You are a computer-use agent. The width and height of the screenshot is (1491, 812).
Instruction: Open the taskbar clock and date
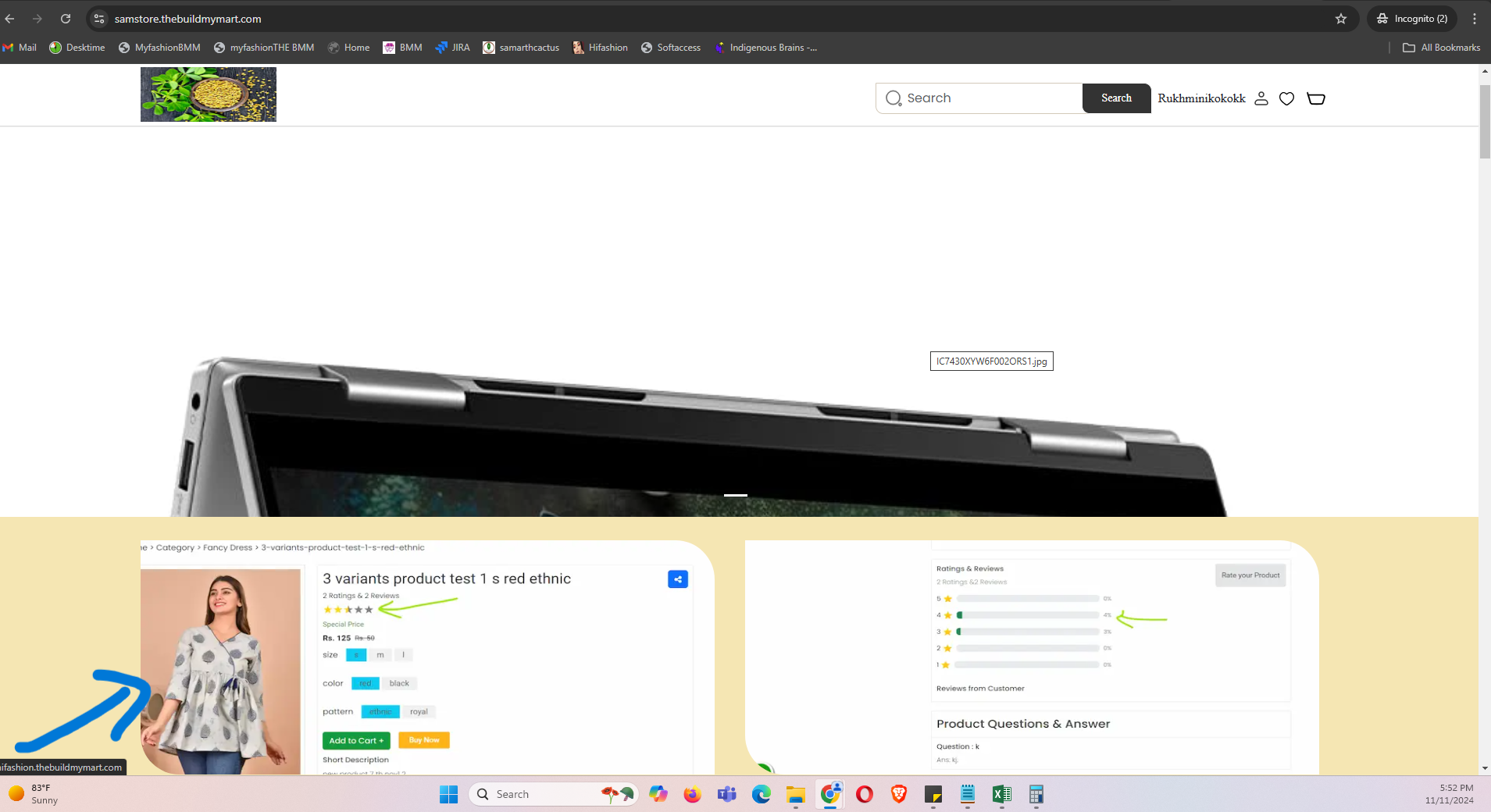[1450, 794]
